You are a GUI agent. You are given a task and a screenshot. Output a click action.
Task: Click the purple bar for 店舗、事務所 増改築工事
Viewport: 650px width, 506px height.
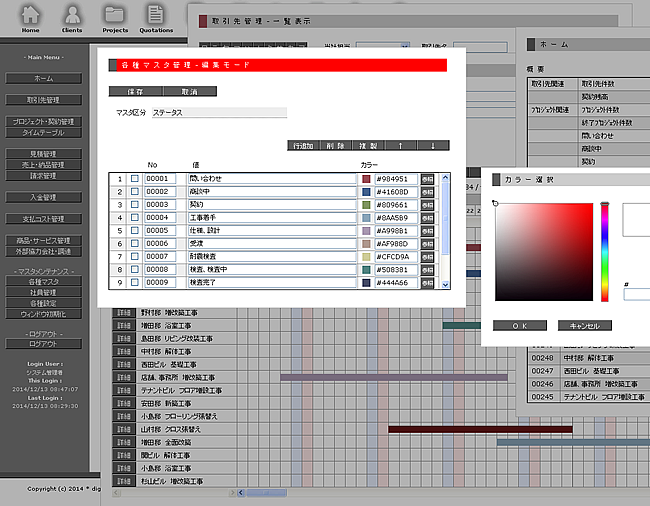click(394, 377)
